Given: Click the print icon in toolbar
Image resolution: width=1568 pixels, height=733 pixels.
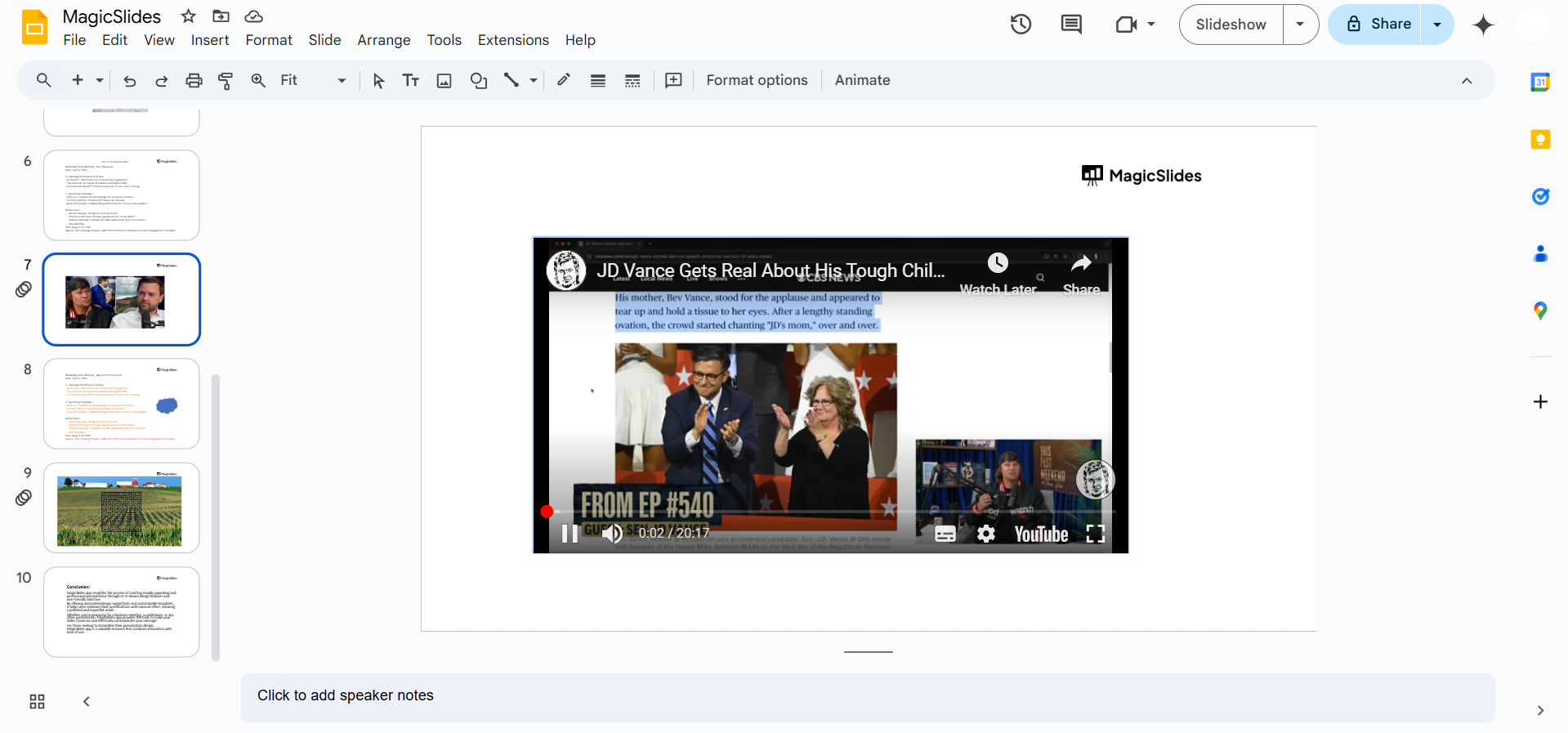Looking at the screenshot, I should (x=194, y=80).
